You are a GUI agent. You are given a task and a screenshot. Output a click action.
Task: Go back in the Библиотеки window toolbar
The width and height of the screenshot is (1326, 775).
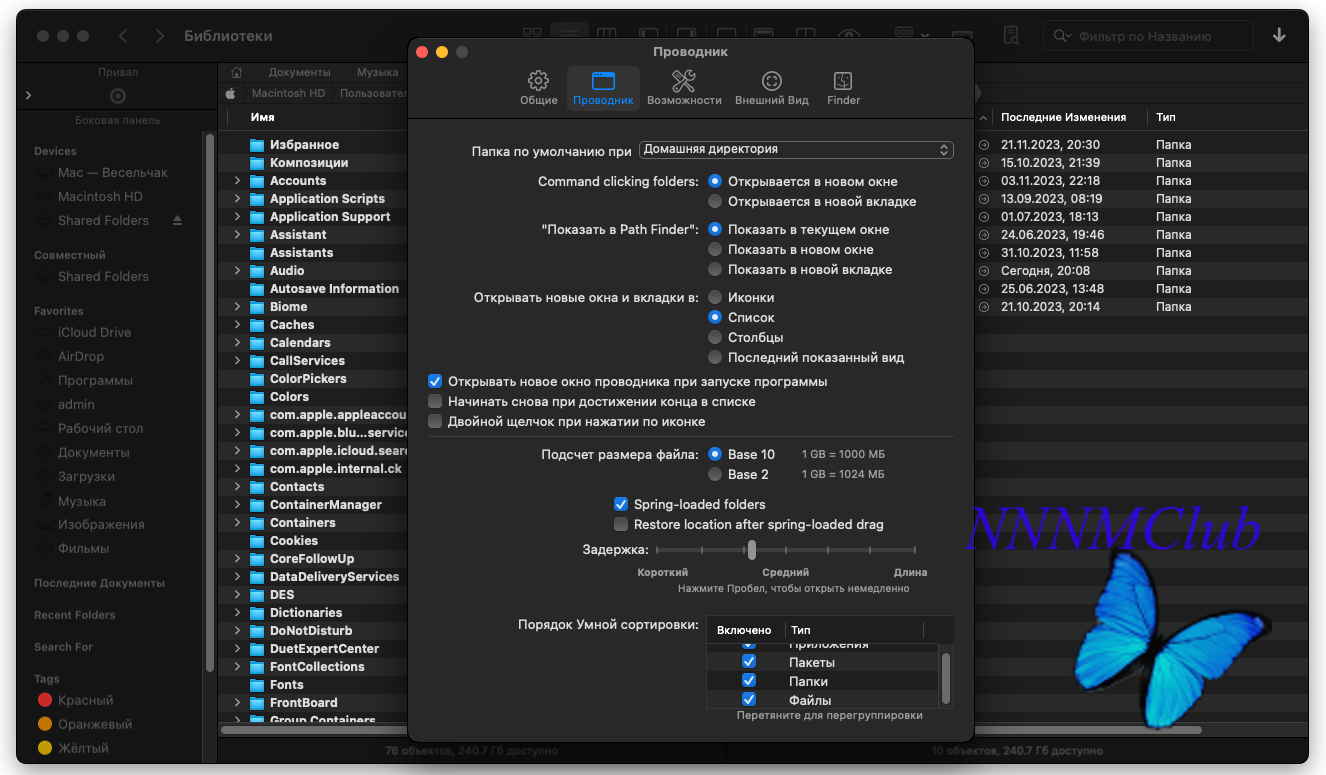click(x=123, y=36)
